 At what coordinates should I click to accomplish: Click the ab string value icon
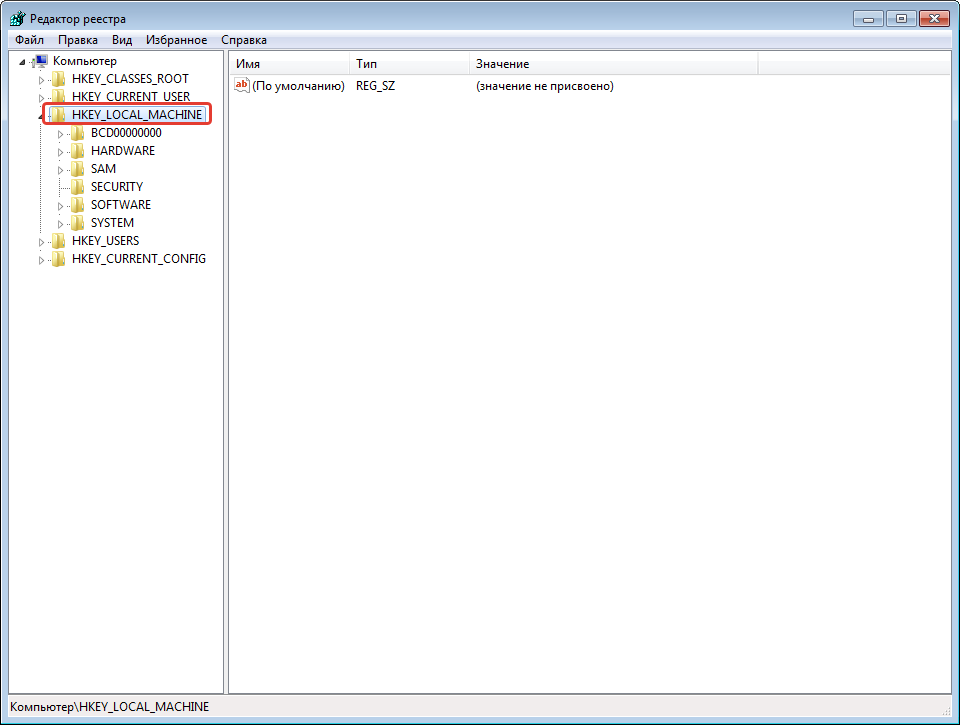(241, 86)
